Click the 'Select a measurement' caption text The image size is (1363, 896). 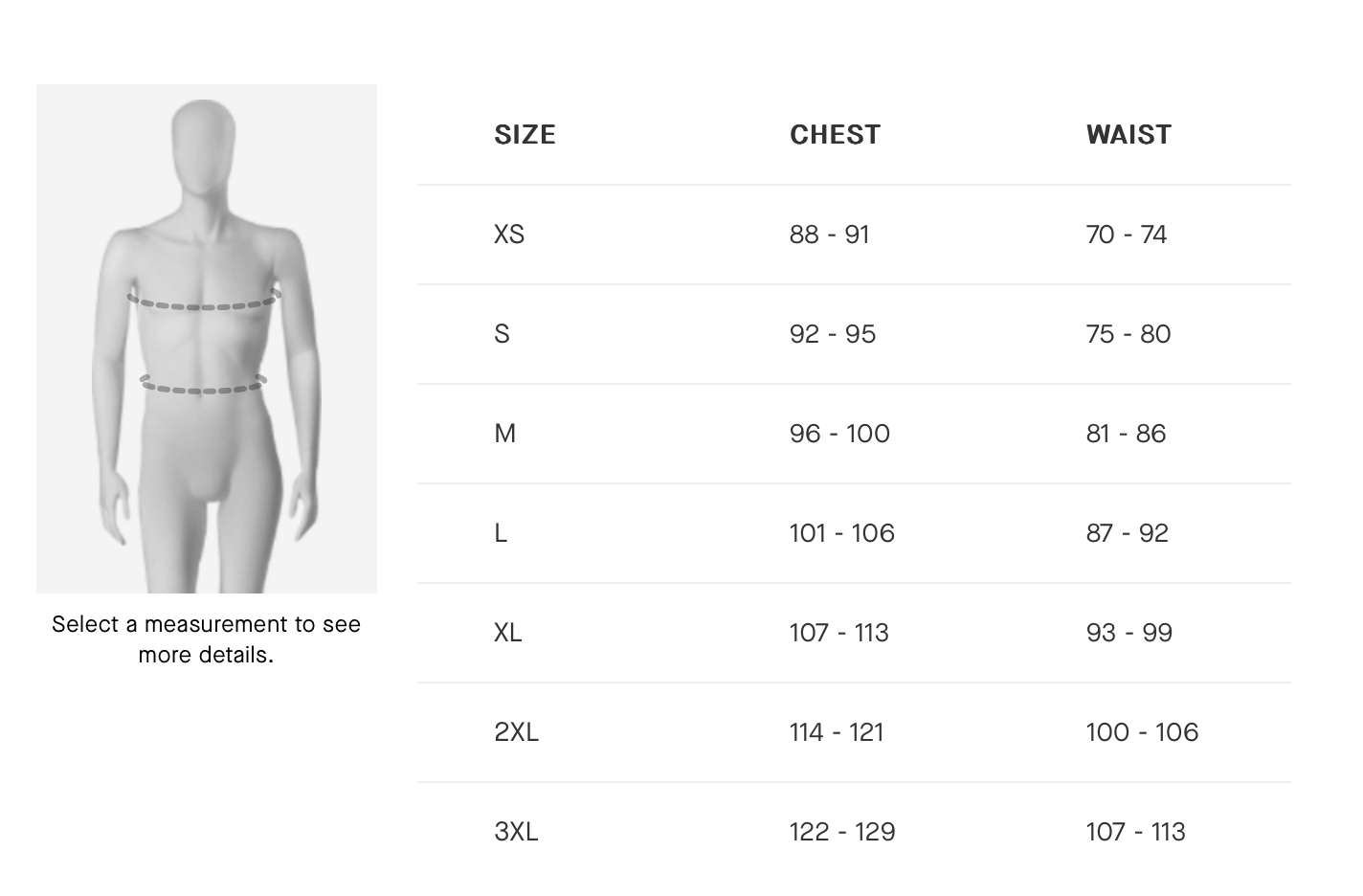click(x=207, y=639)
